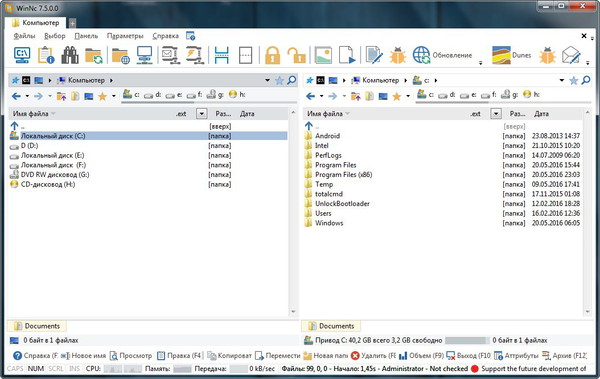Click the binoculars search icon
Screen dimensions: 600x379
70,55
